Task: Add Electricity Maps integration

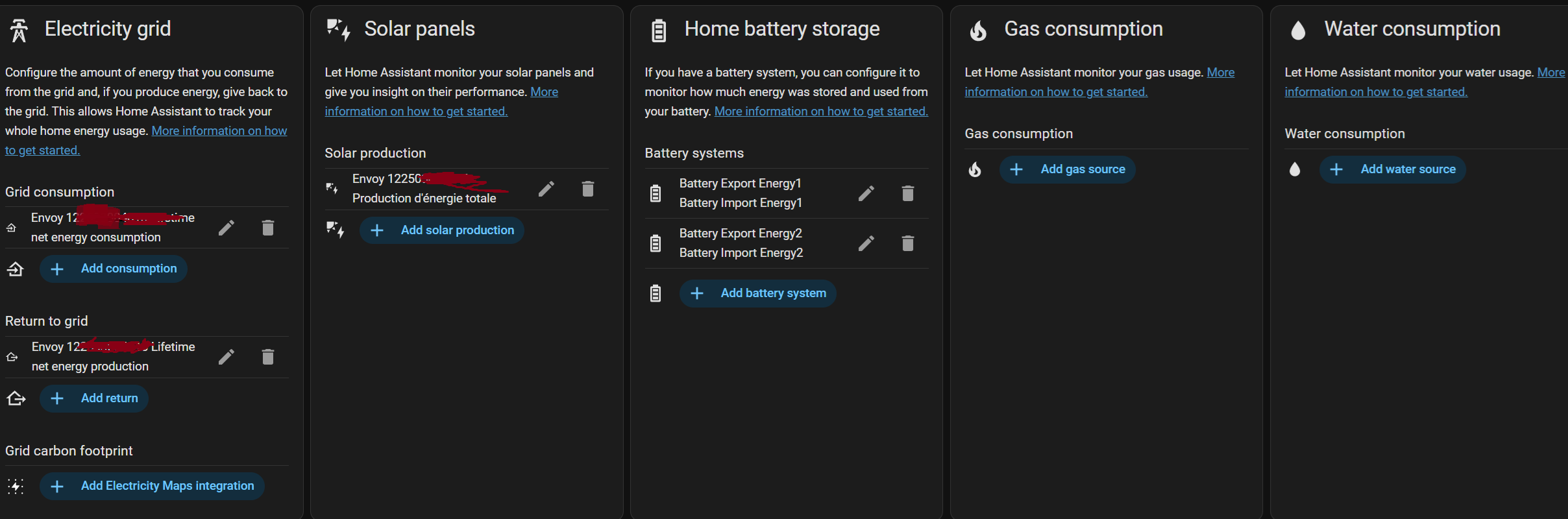Action: click(x=152, y=486)
